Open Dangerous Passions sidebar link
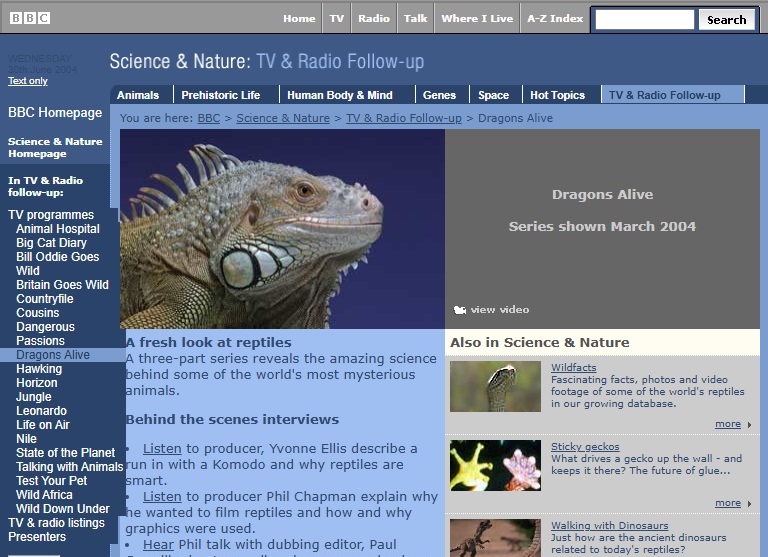The width and height of the screenshot is (768, 557). tap(46, 334)
